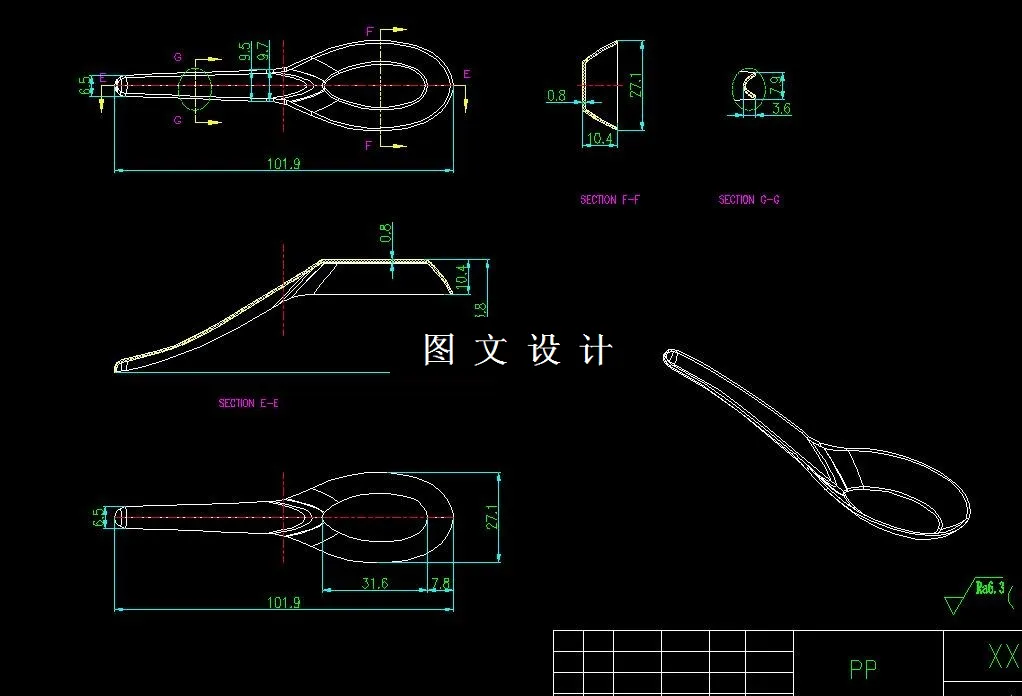Select the isometric spoon 3D view
Image resolution: width=1022 pixels, height=696 pixels.
(x=817, y=444)
